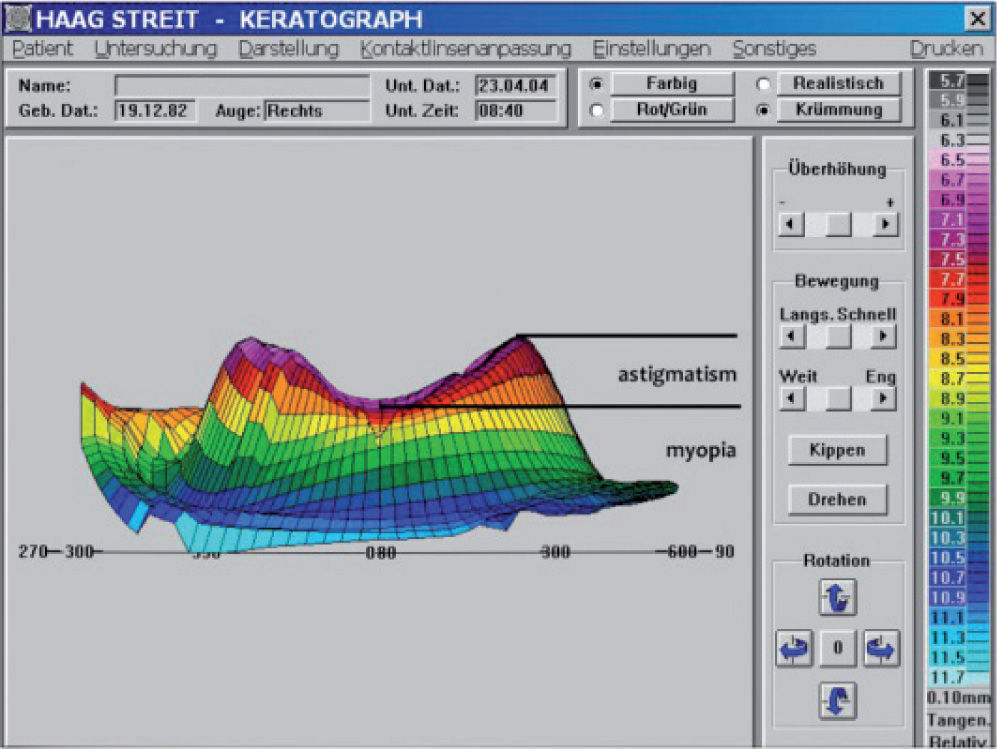Open the Patient menu
The image size is (997, 749).
[x=43, y=48]
